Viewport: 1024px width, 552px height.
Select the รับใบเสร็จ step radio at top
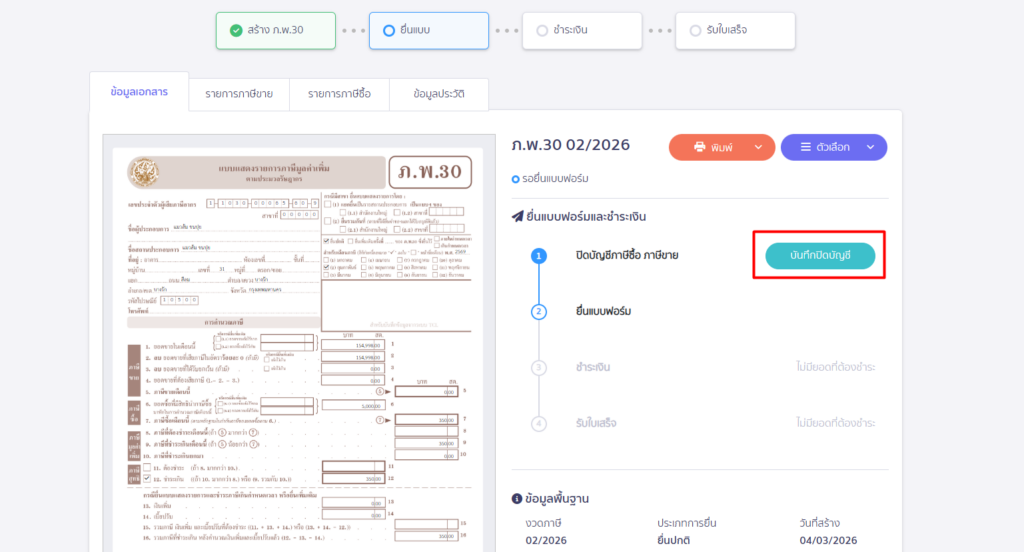click(695, 31)
